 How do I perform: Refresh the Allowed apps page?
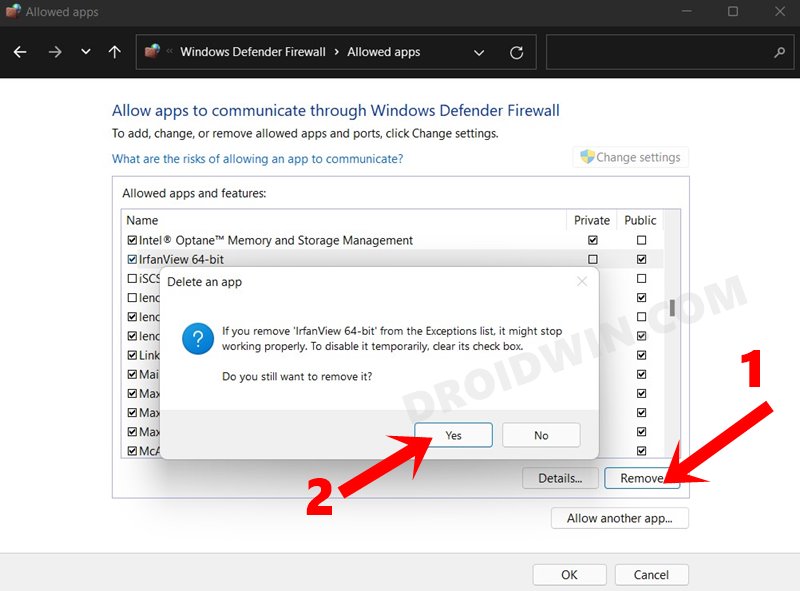tap(516, 53)
